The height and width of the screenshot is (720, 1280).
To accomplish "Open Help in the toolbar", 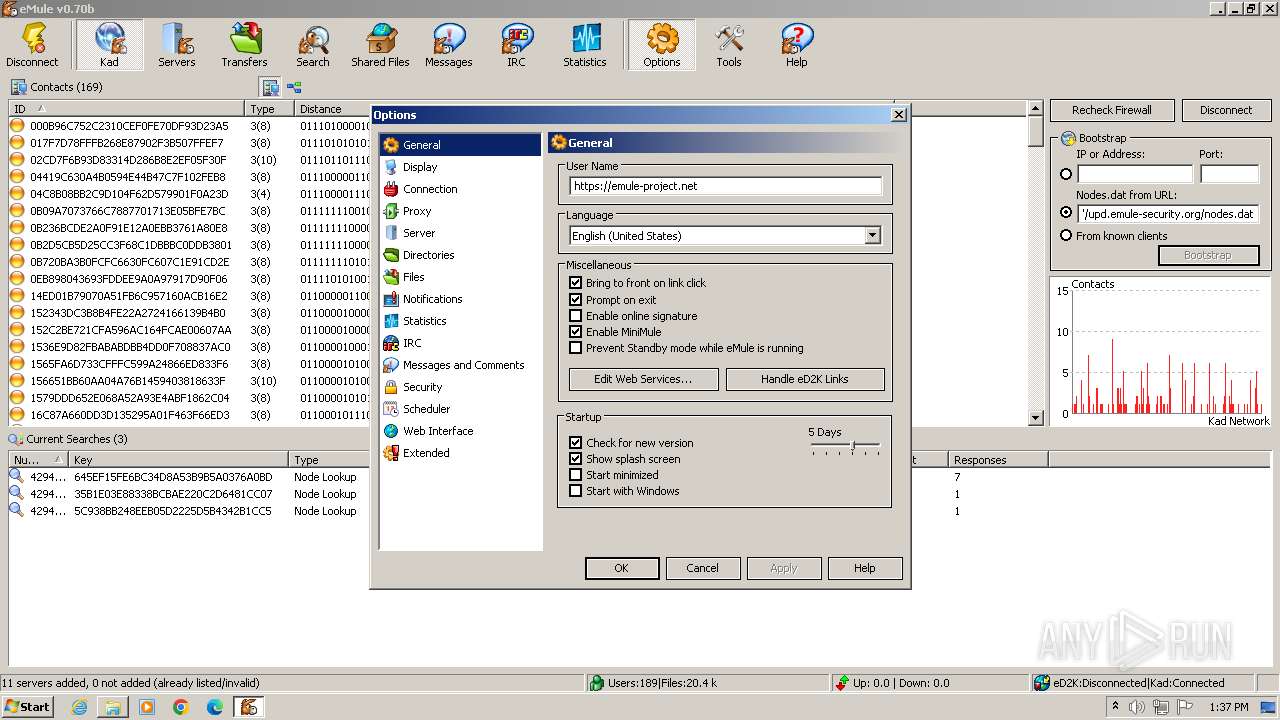I will click(x=797, y=45).
